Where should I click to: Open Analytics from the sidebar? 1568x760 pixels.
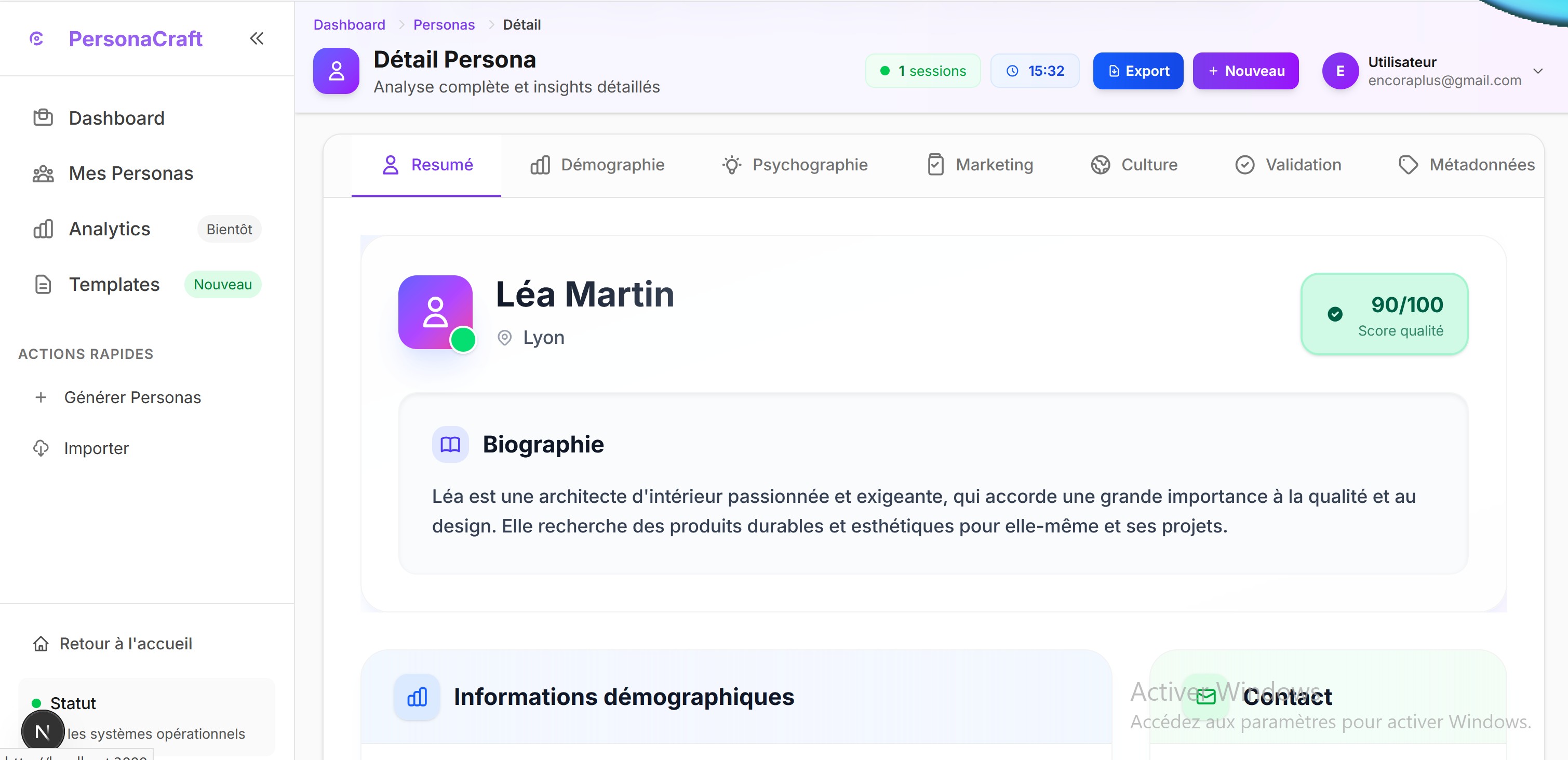click(x=110, y=229)
